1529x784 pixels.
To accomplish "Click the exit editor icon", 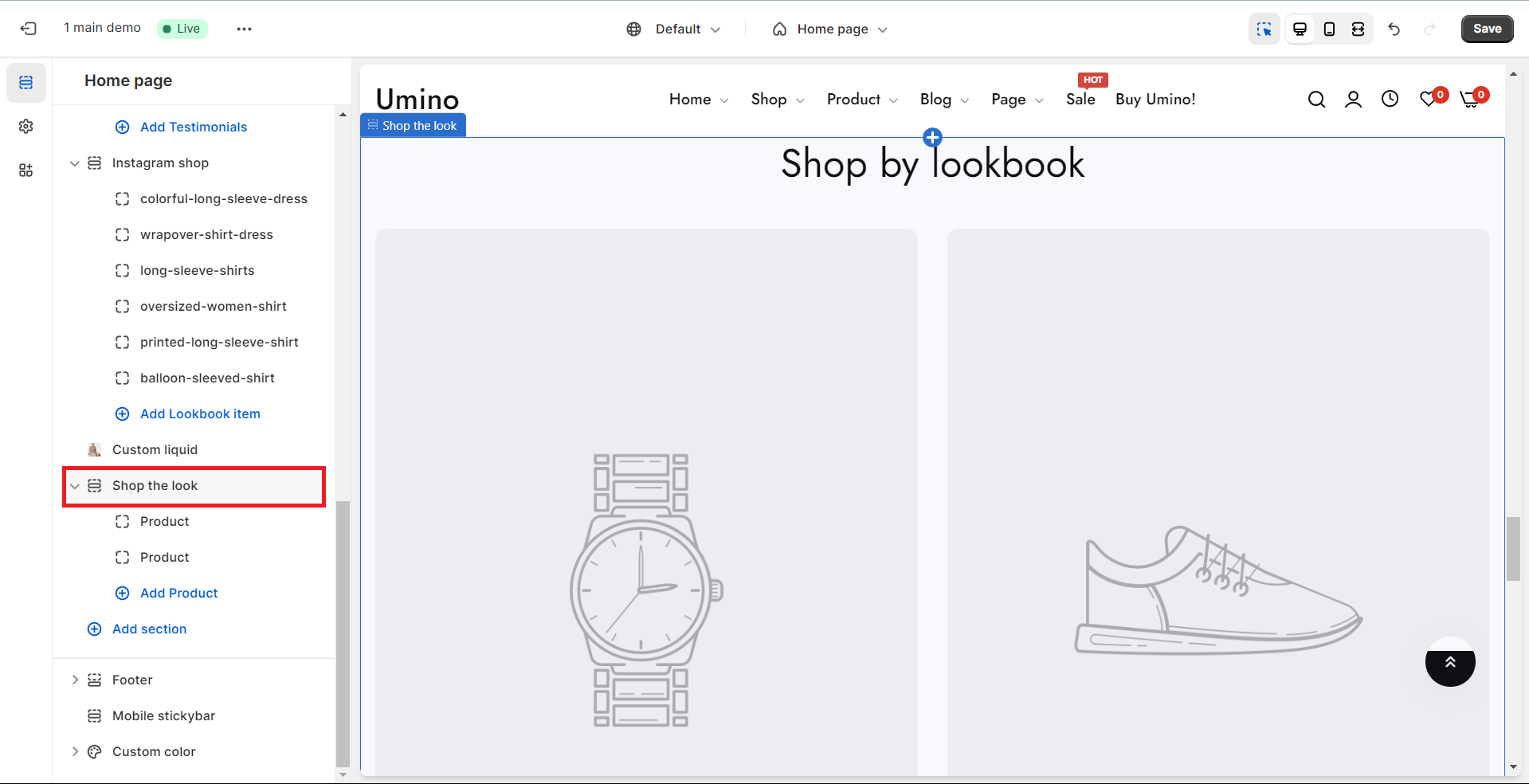I will (x=29, y=29).
